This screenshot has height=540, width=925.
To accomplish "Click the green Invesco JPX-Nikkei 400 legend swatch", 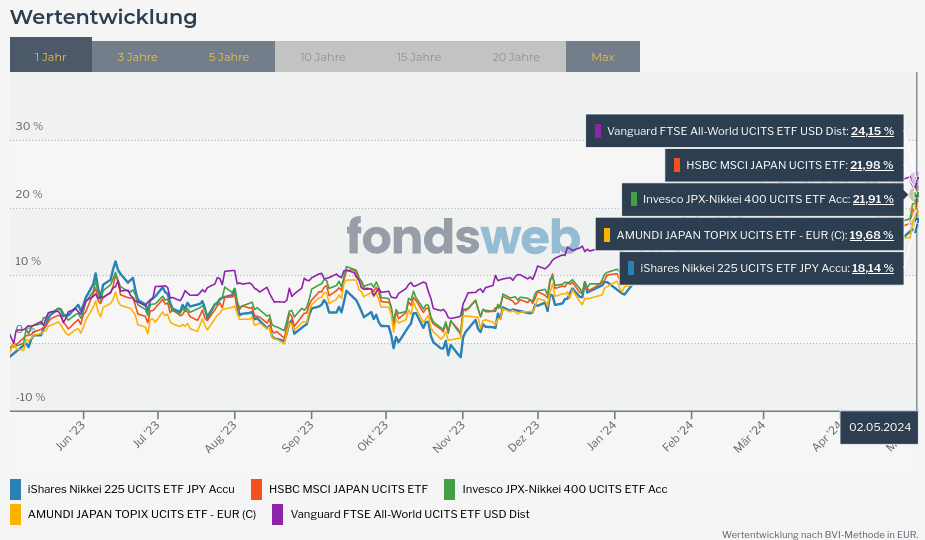I will click(x=450, y=489).
